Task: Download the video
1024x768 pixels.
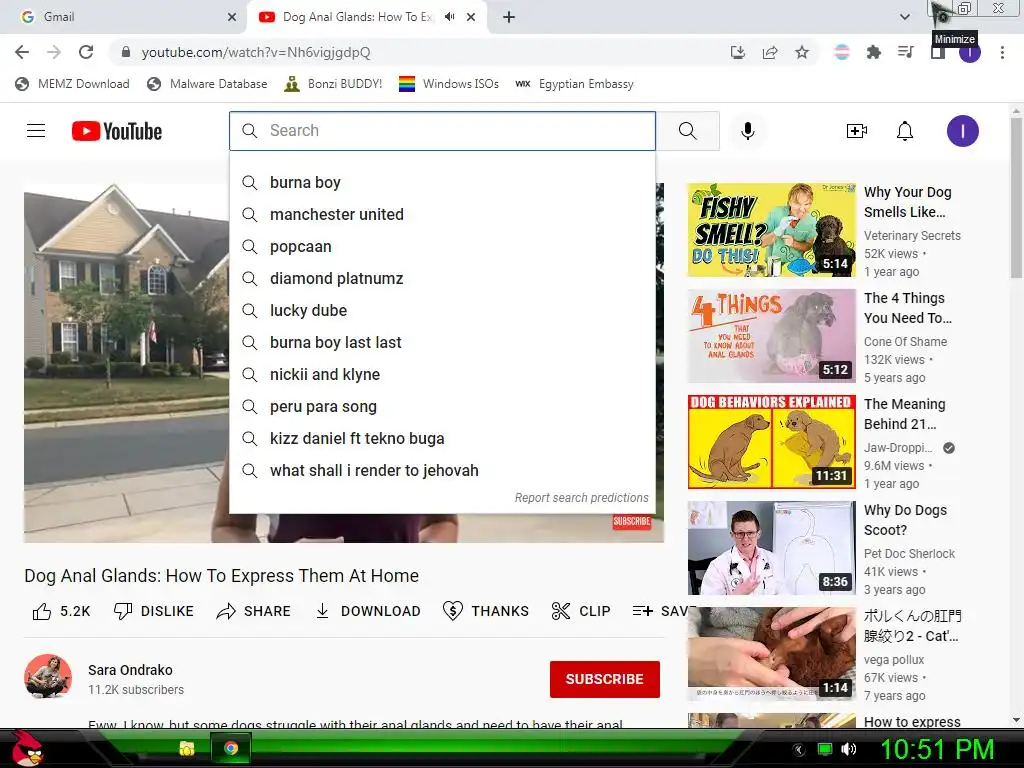Action: click(x=368, y=611)
